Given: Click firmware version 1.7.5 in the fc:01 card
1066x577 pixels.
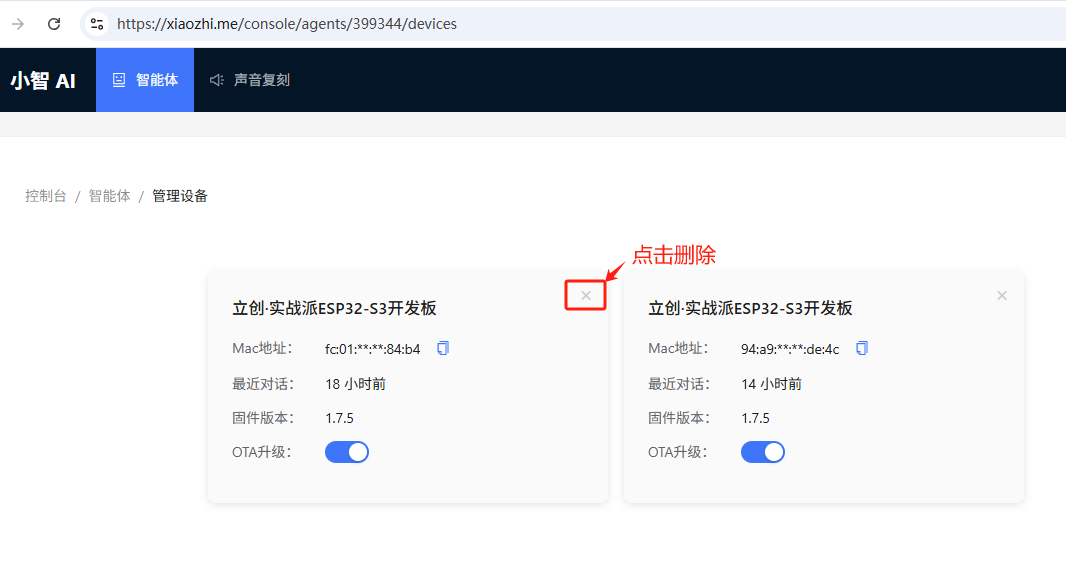Looking at the screenshot, I should (x=339, y=418).
